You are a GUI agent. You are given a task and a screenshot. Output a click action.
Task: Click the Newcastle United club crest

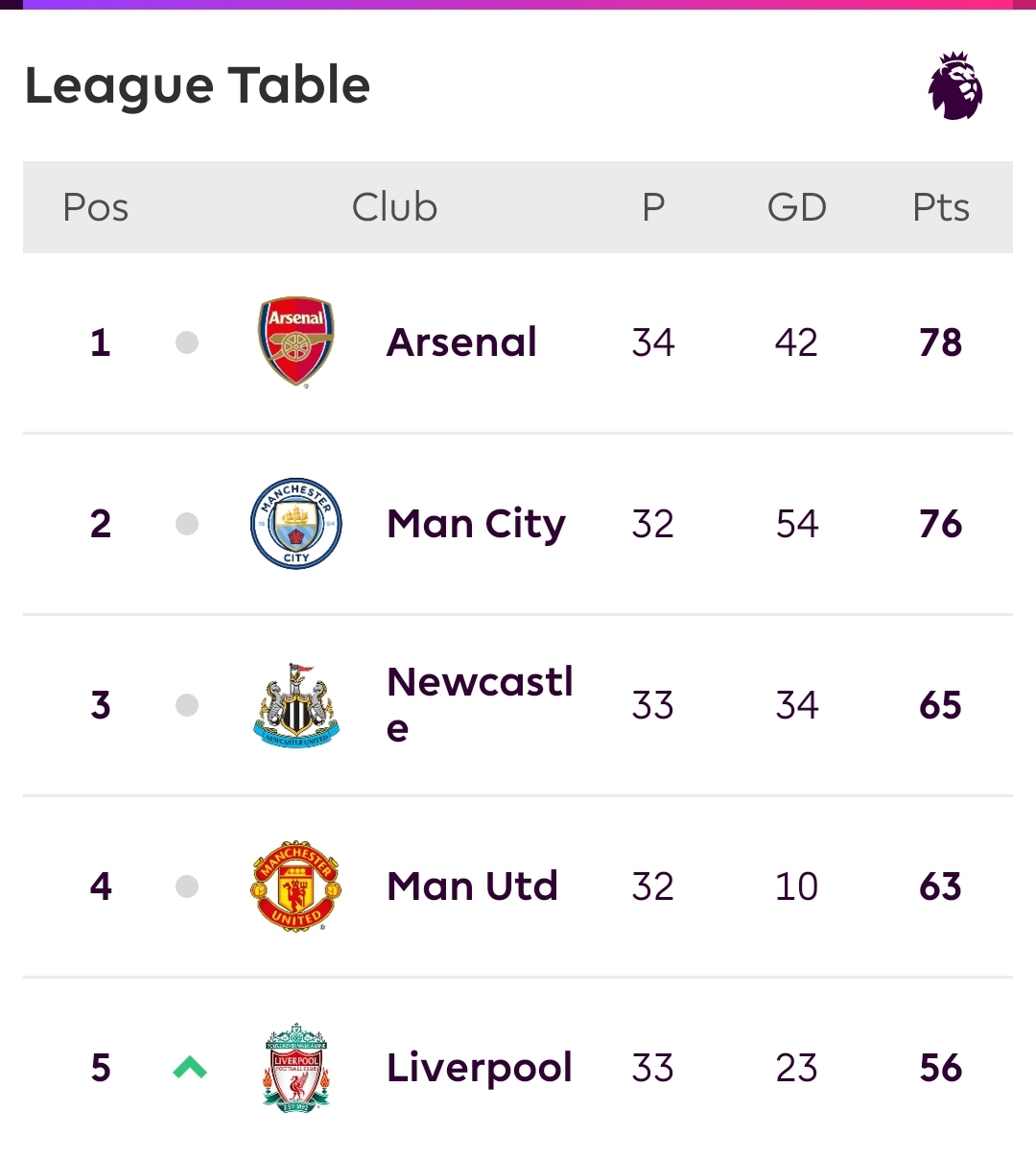296,705
